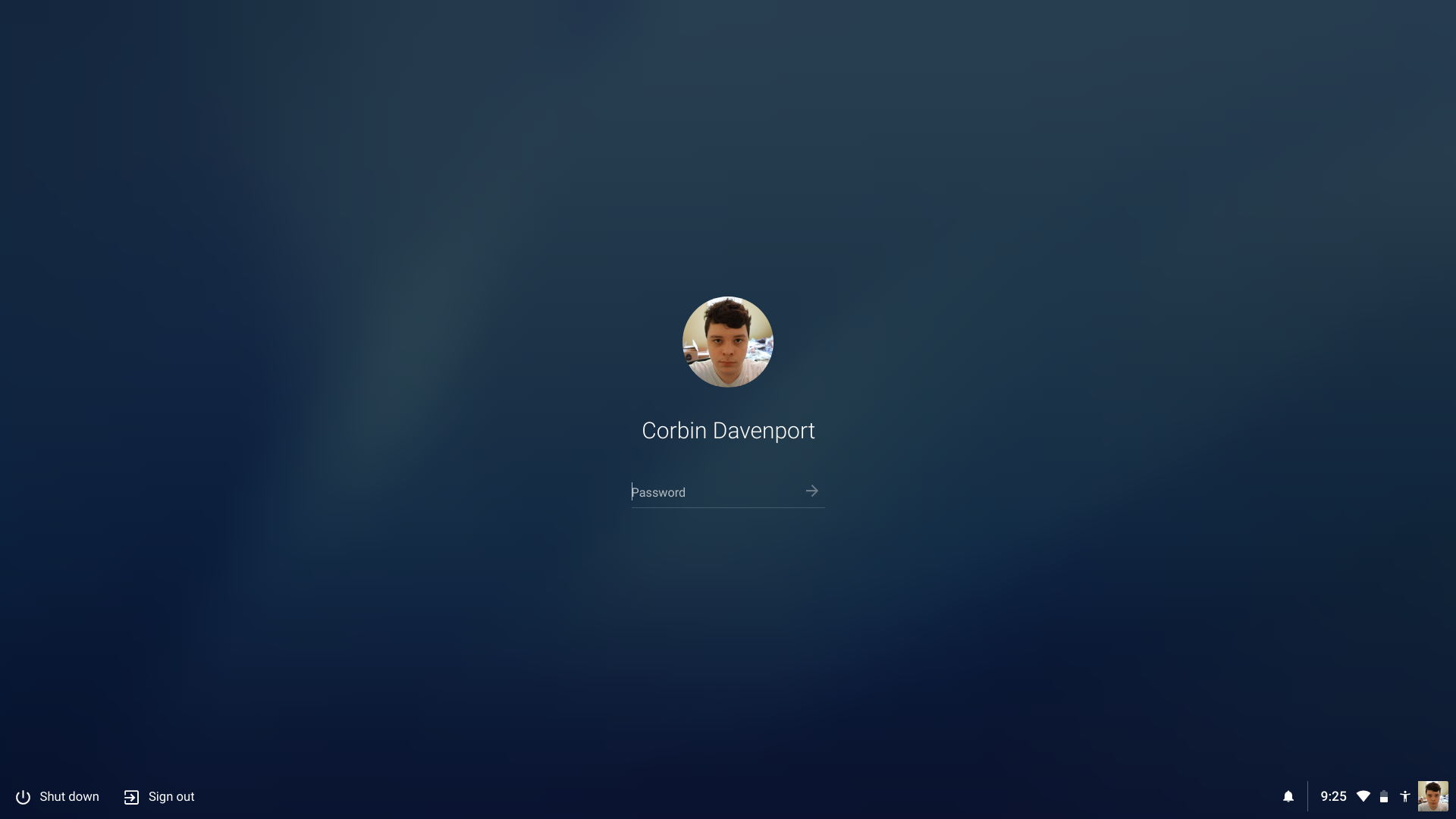Click the system clock showing 9:25

[1333, 796]
